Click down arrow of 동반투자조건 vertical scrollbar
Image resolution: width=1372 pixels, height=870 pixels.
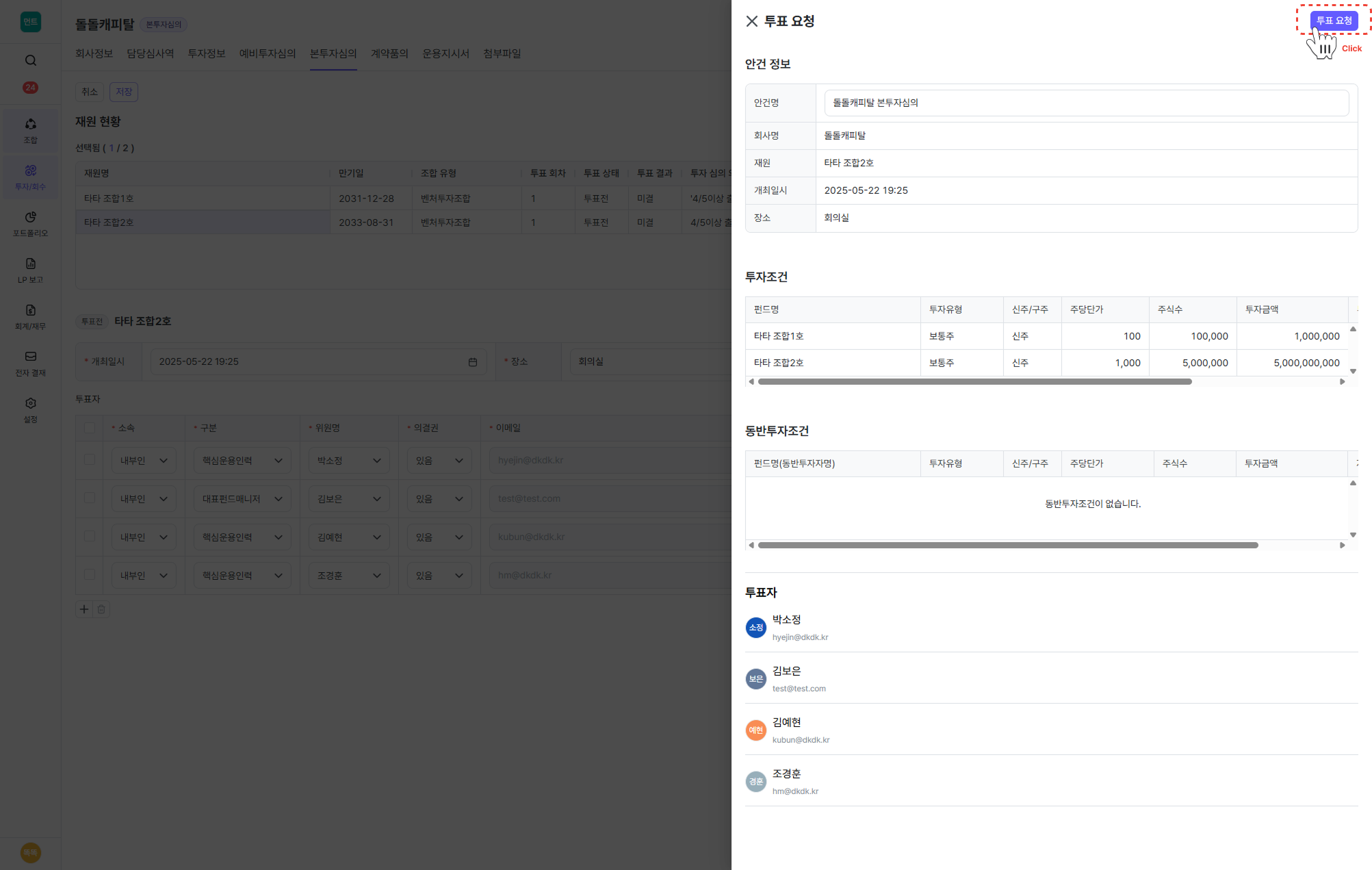click(x=1353, y=535)
